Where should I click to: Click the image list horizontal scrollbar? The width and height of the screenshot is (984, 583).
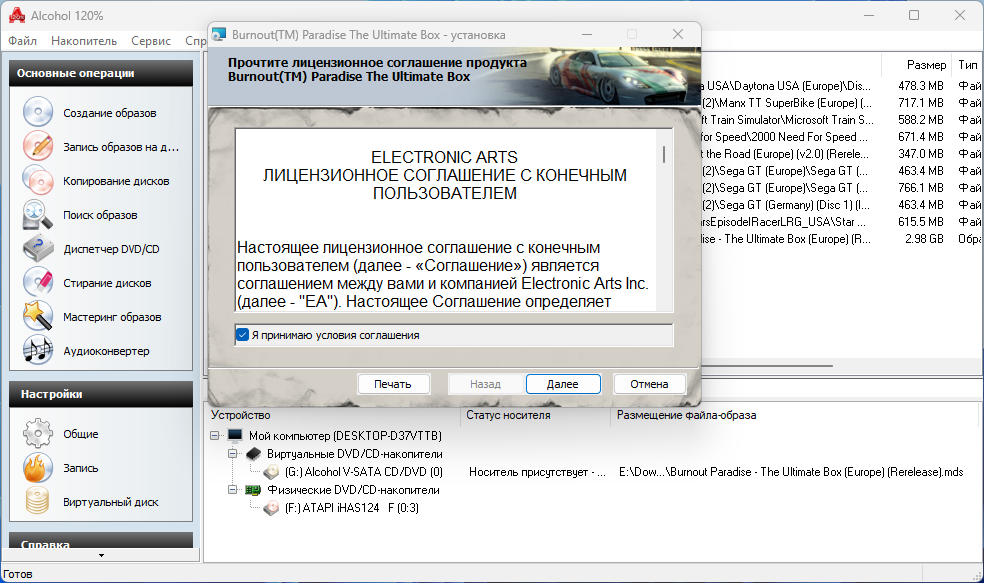(x=767, y=365)
